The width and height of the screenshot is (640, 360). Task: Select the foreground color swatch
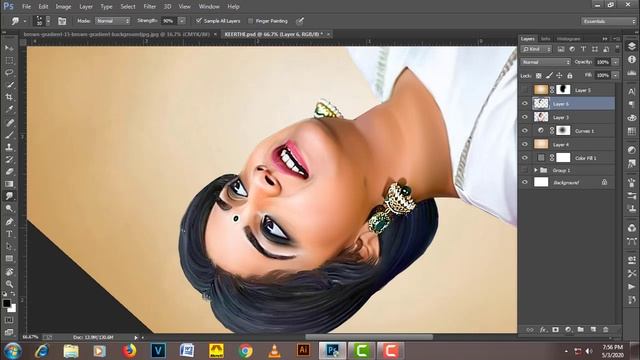7,303
